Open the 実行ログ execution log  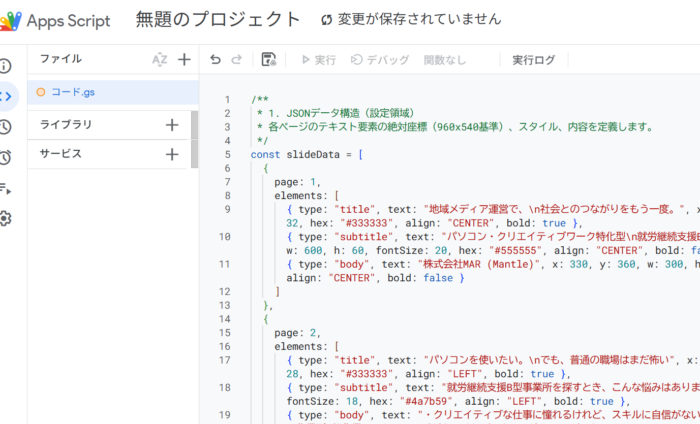pyautogui.click(x=533, y=60)
